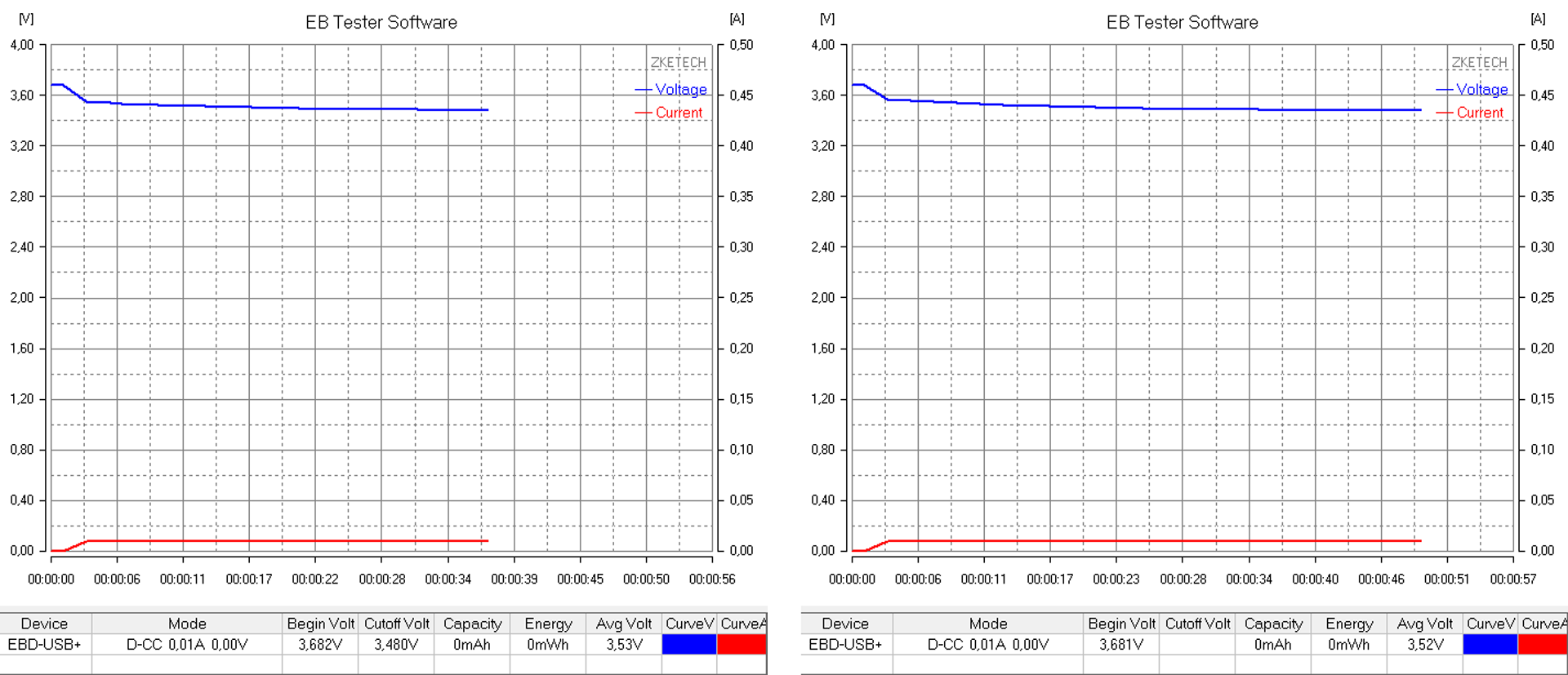This screenshot has height=675, width=1568.
Task: Select the 3,52V average voltage cell
Action: [1424, 644]
